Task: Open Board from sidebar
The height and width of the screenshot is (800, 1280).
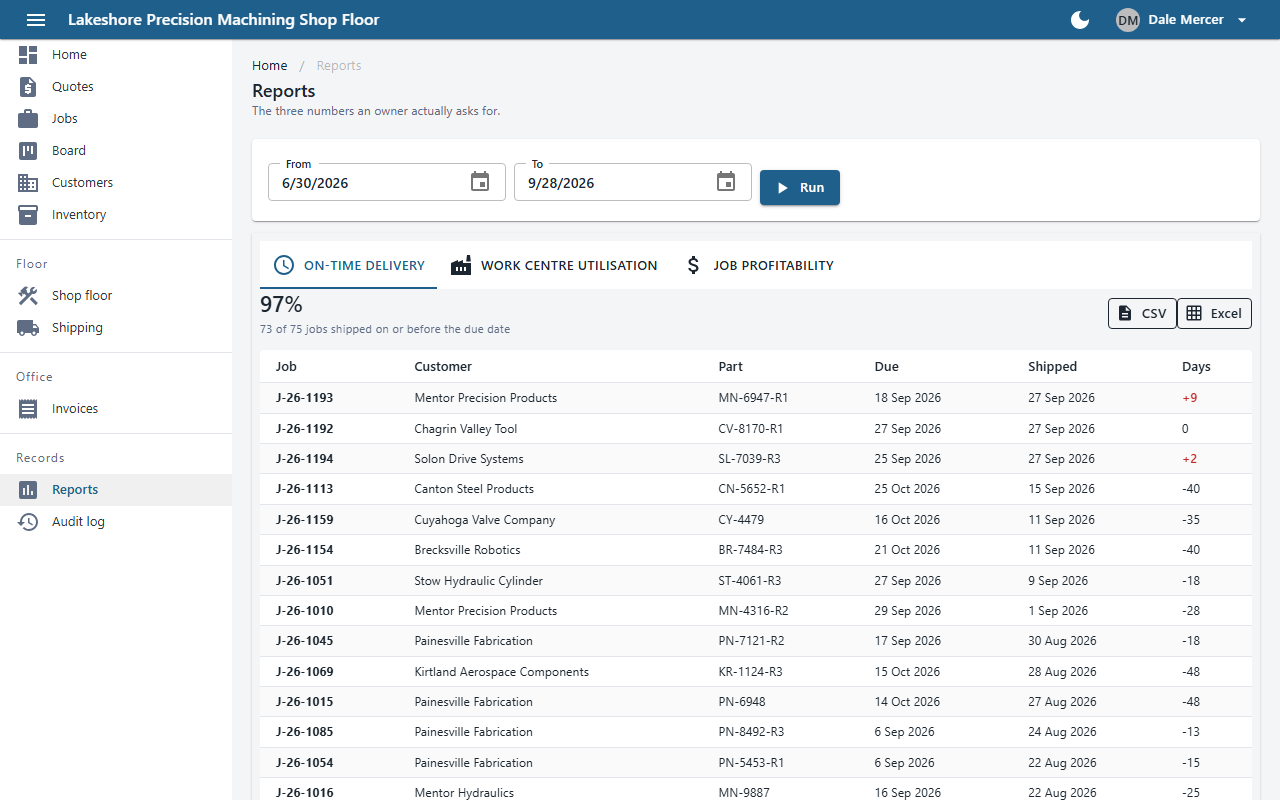Action: pos(116,151)
